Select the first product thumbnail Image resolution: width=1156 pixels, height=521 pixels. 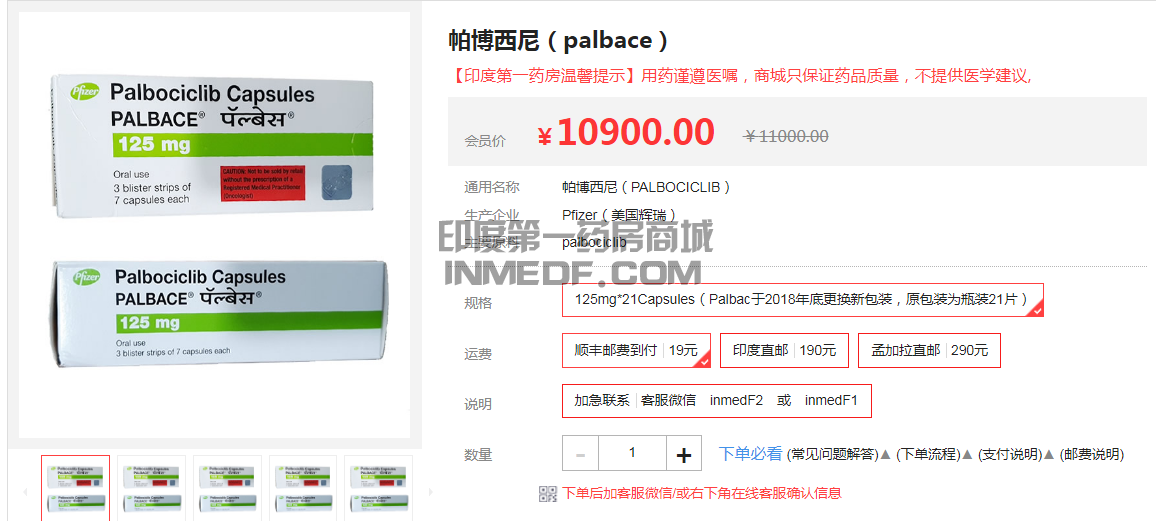pyautogui.click(x=75, y=488)
